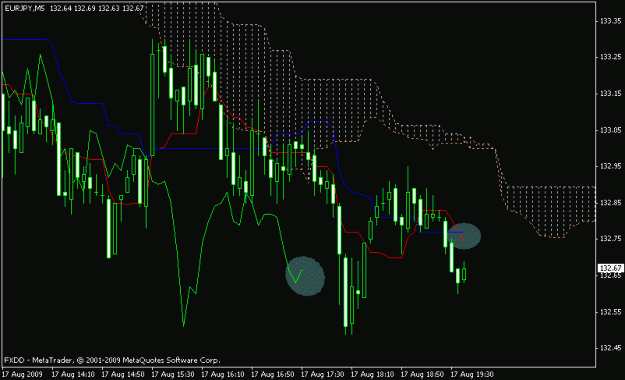Select the low value 132.63 in chart header
625x380 pixels.
(109, 8)
